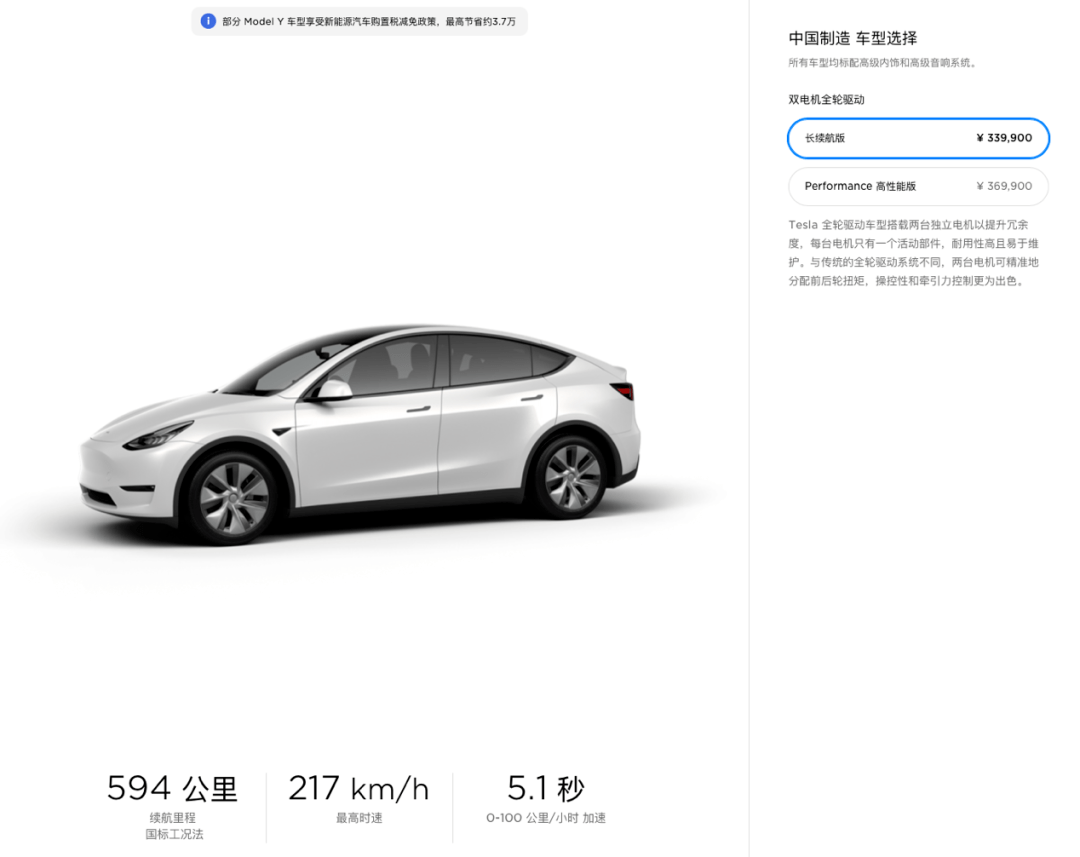Open the Model Y purchase tax notice banner
Screen dimensions: 1080x857
pyautogui.click(x=360, y=21)
